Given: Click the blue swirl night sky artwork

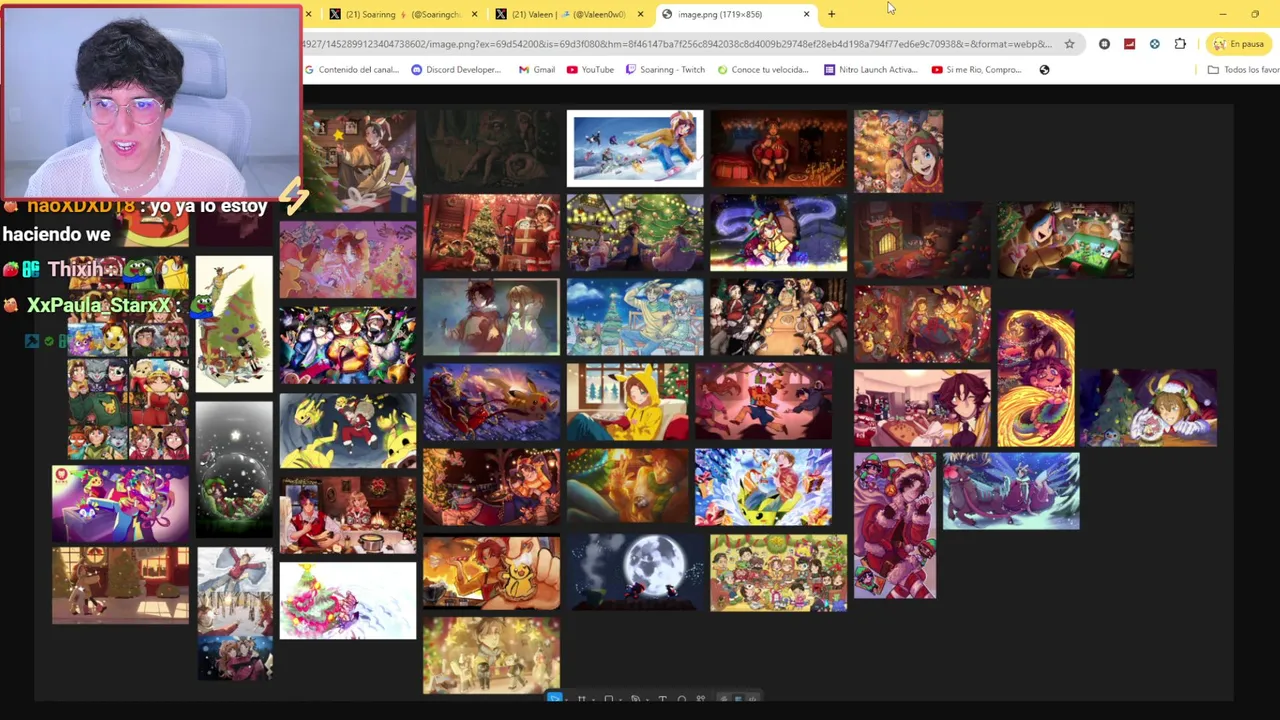Looking at the screenshot, I should 779,233.
